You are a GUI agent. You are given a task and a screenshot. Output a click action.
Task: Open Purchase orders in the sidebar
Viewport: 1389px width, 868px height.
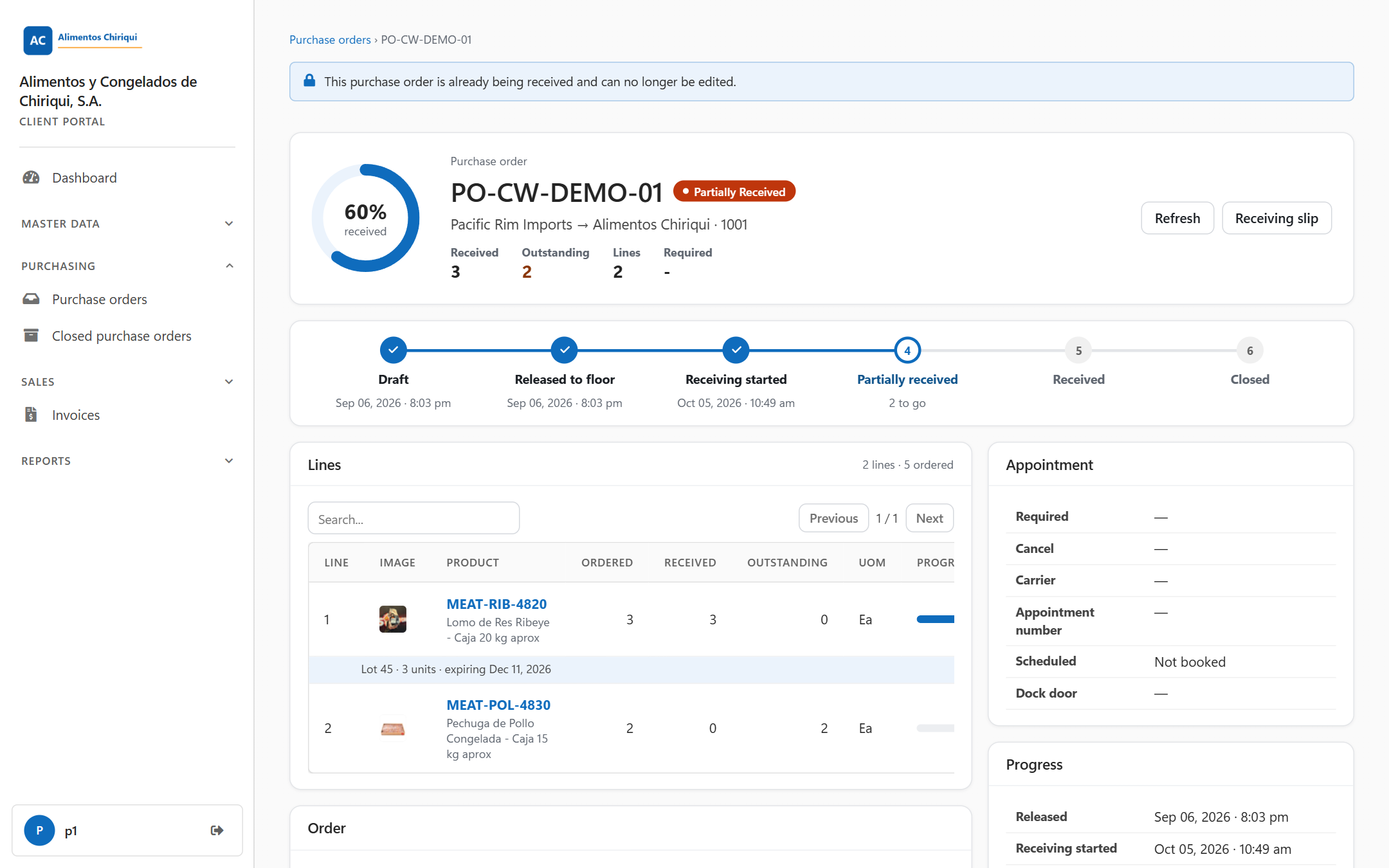(x=100, y=299)
